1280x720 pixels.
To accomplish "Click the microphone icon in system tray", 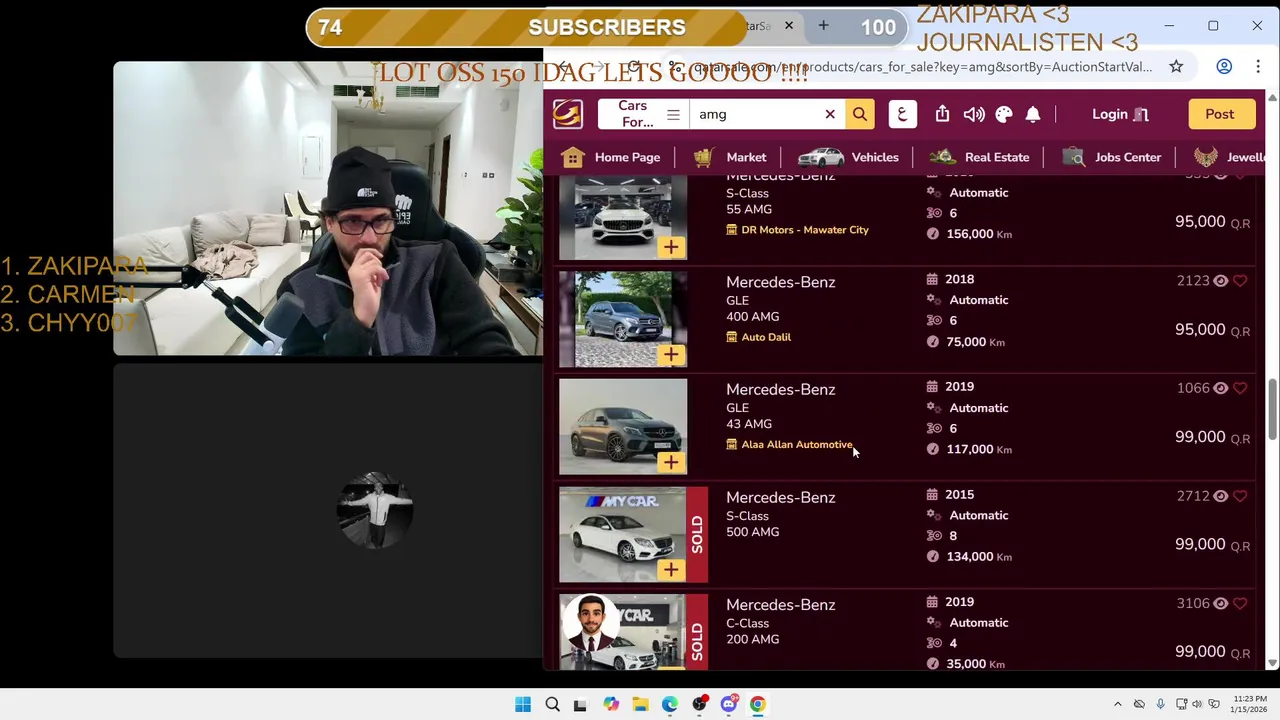I will click(1160, 704).
